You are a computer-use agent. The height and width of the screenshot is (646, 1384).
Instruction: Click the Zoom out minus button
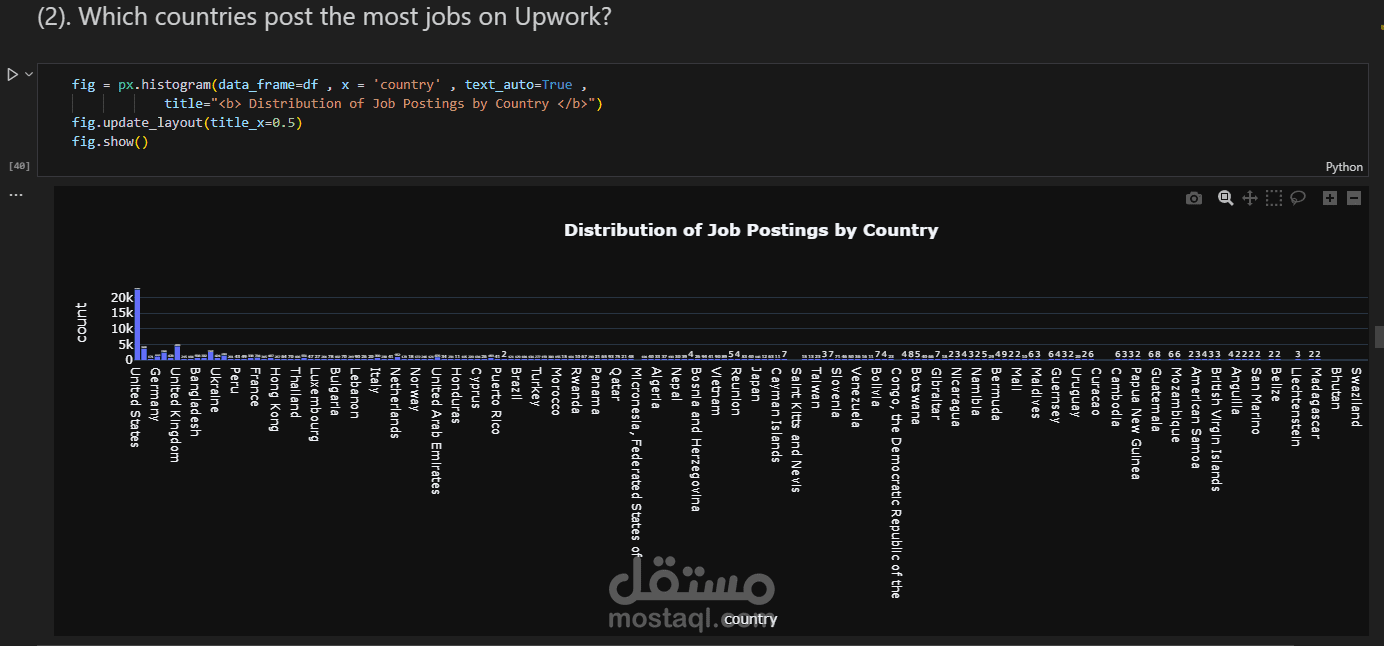[1354, 198]
